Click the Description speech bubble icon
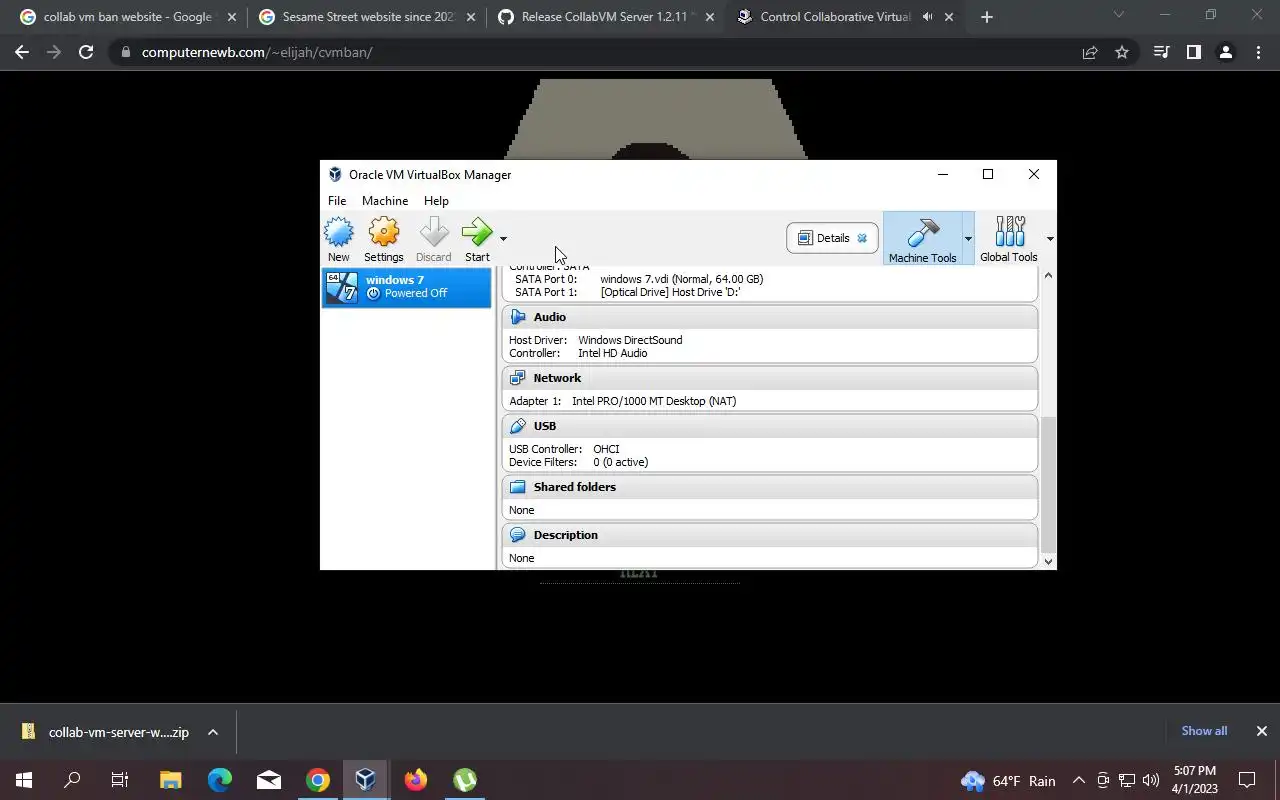1280x800 pixels. tap(517, 535)
